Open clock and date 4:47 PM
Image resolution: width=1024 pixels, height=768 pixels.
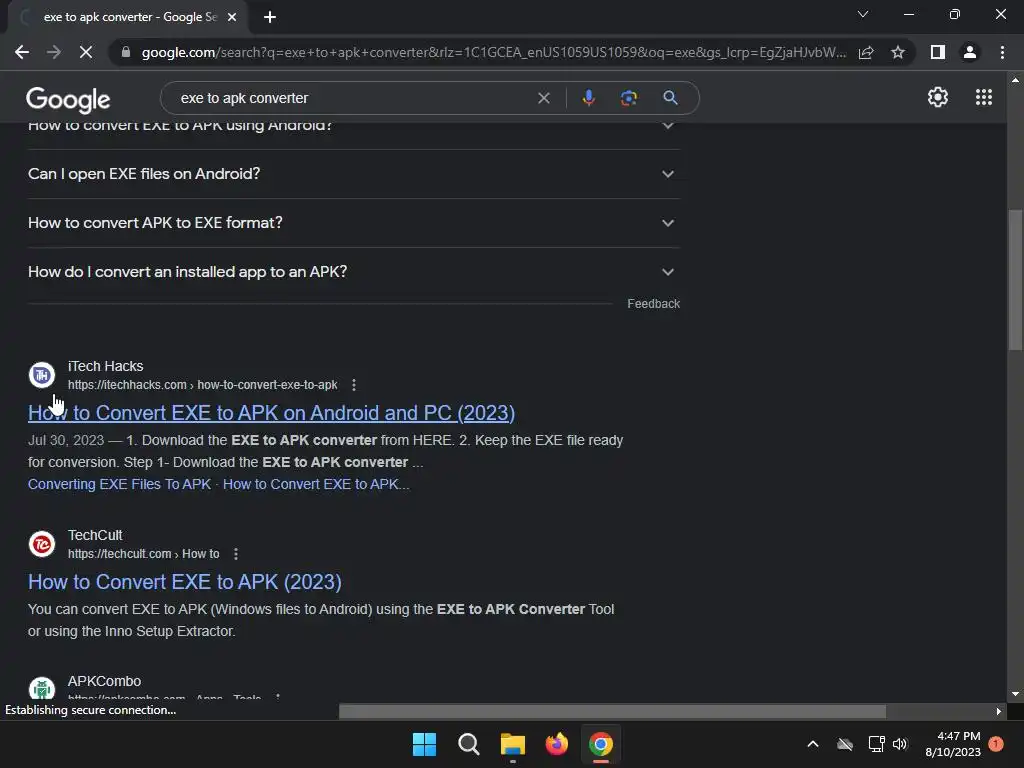pyautogui.click(x=953, y=744)
